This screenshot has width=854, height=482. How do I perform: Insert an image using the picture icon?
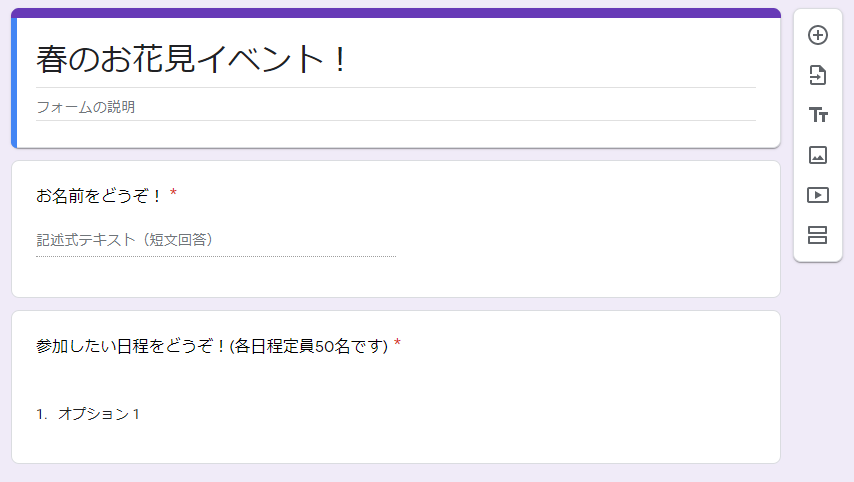coord(818,155)
